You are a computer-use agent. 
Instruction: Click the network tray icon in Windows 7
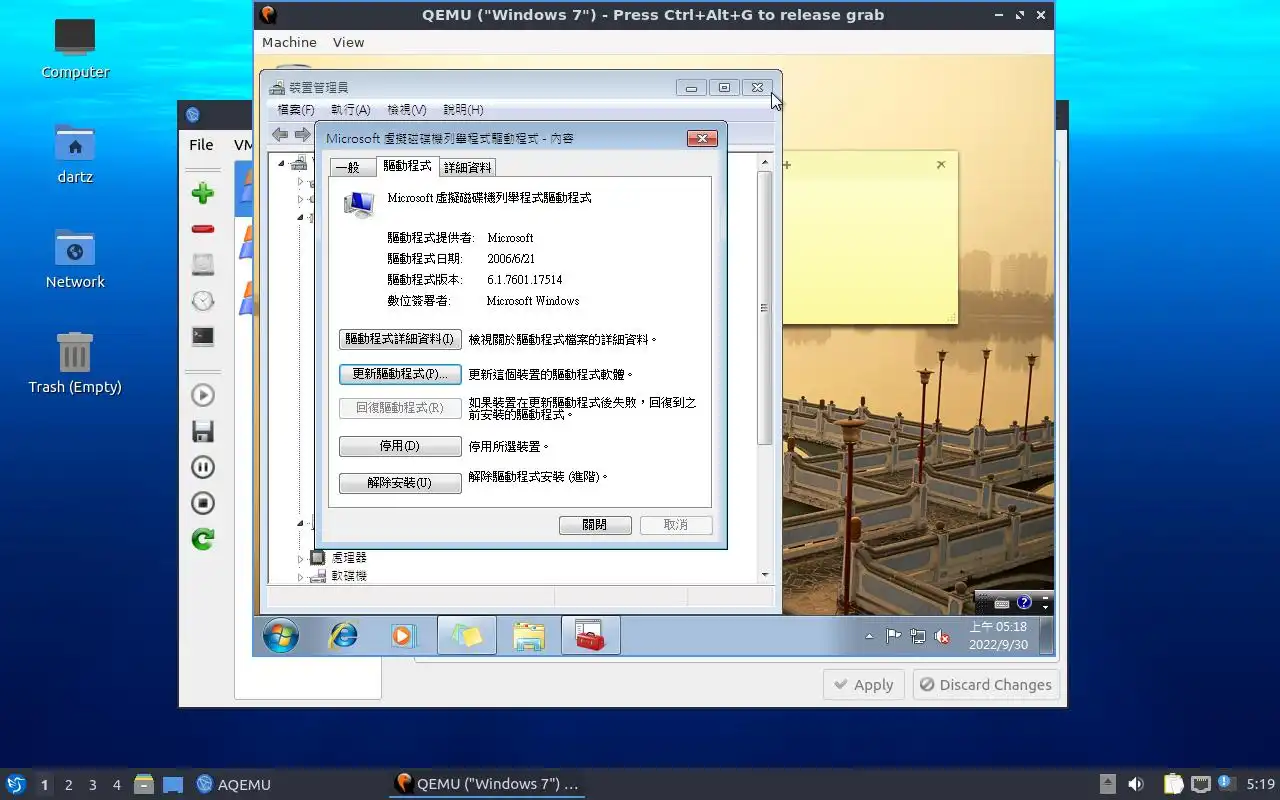click(x=917, y=636)
